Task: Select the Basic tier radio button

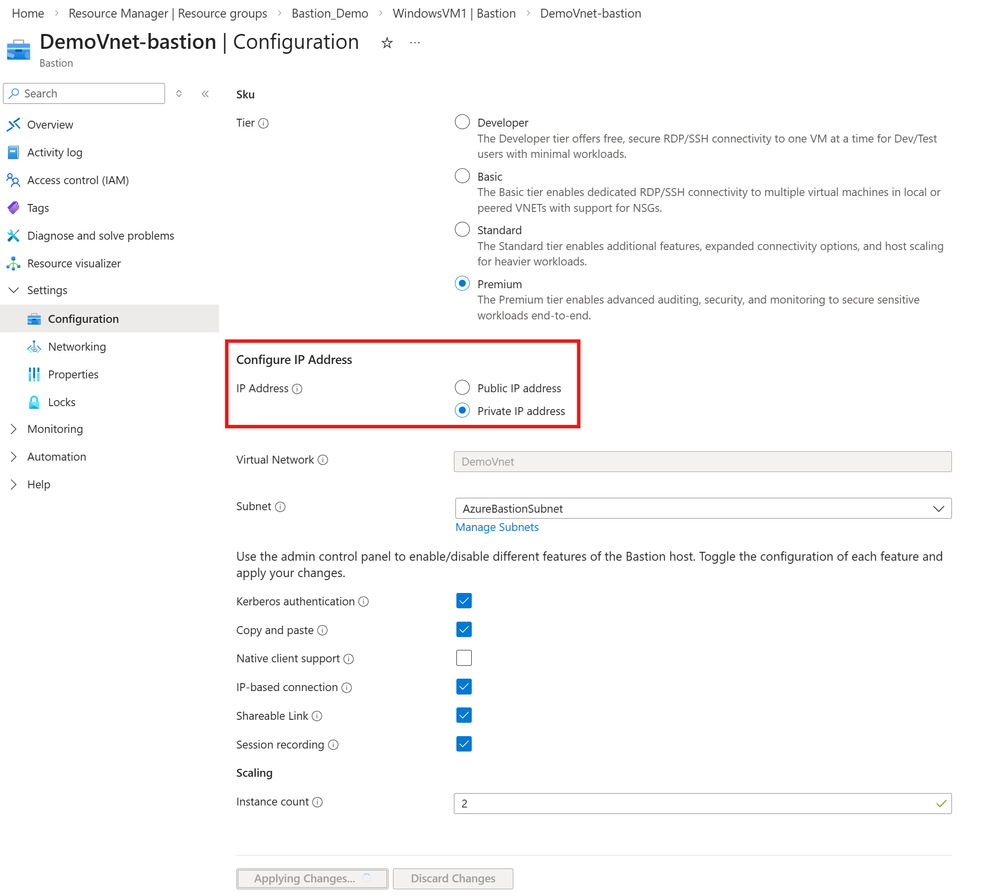Action: [x=463, y=175]
